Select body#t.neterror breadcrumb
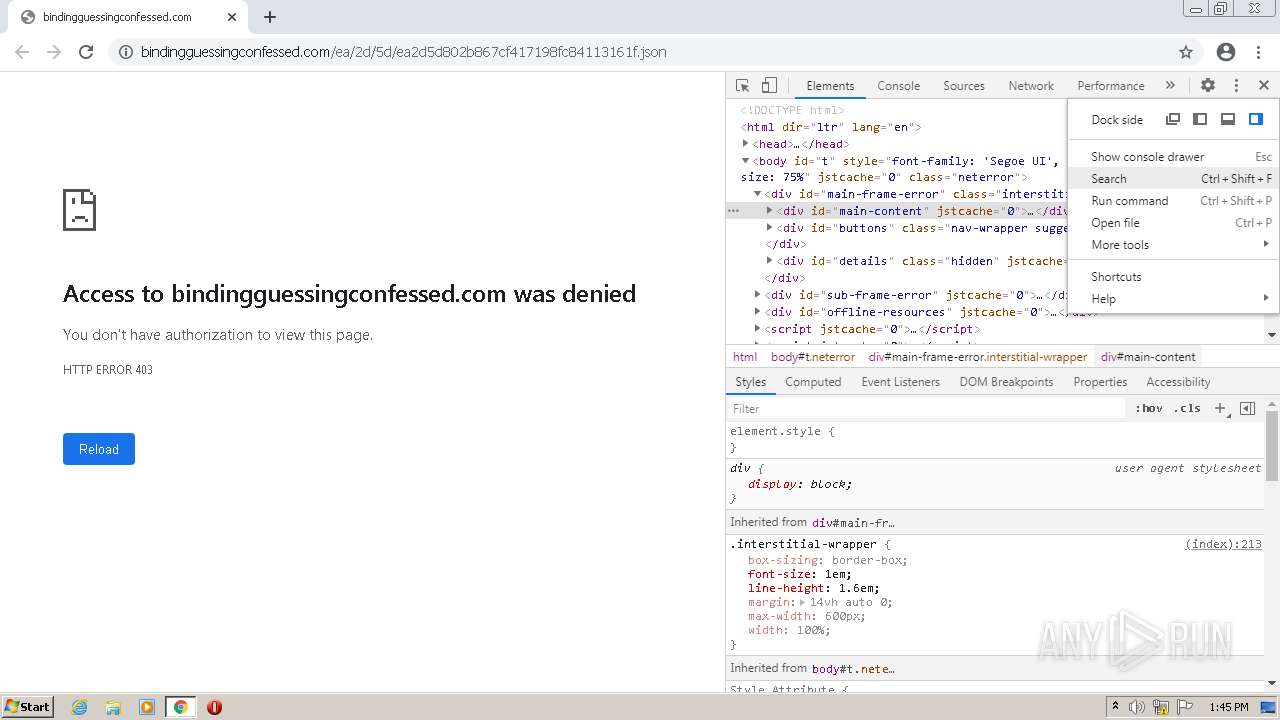Viewport: 1280px width, 720px height. click(x=813, y=357)
